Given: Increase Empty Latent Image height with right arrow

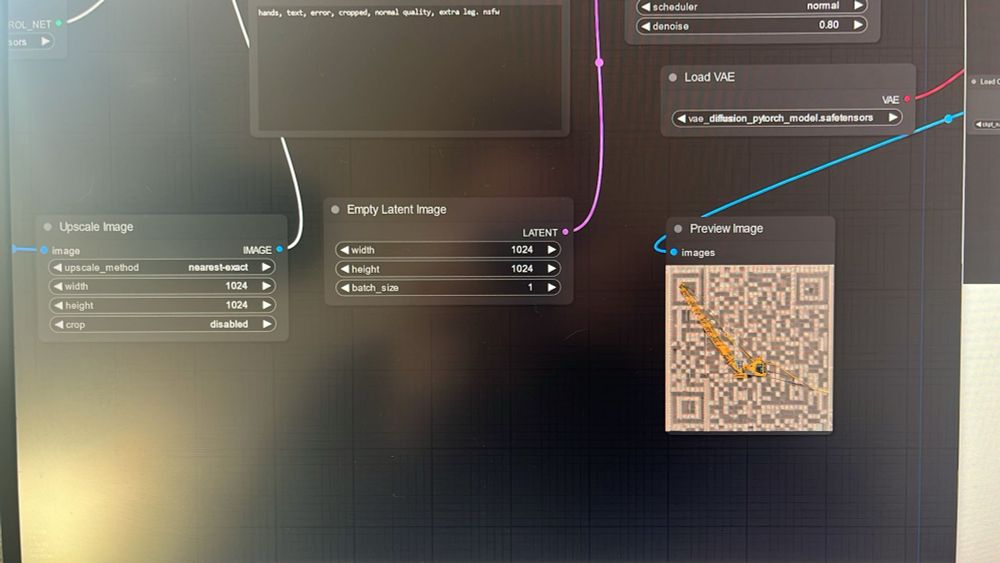Looking at the screenshot, I should [x=552, y=269].
